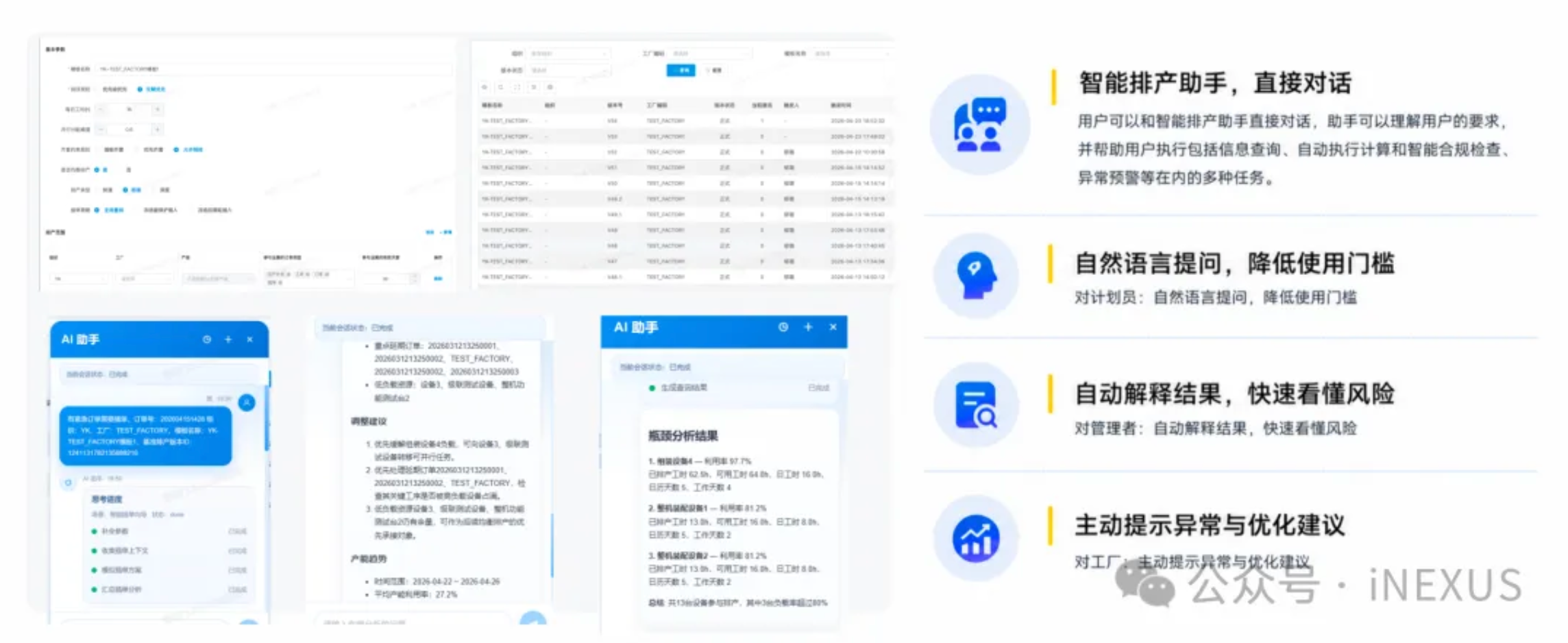
Task: Click the 思考进度 heading in the chat
Action: pyautogui.click(x=107, y=498)
